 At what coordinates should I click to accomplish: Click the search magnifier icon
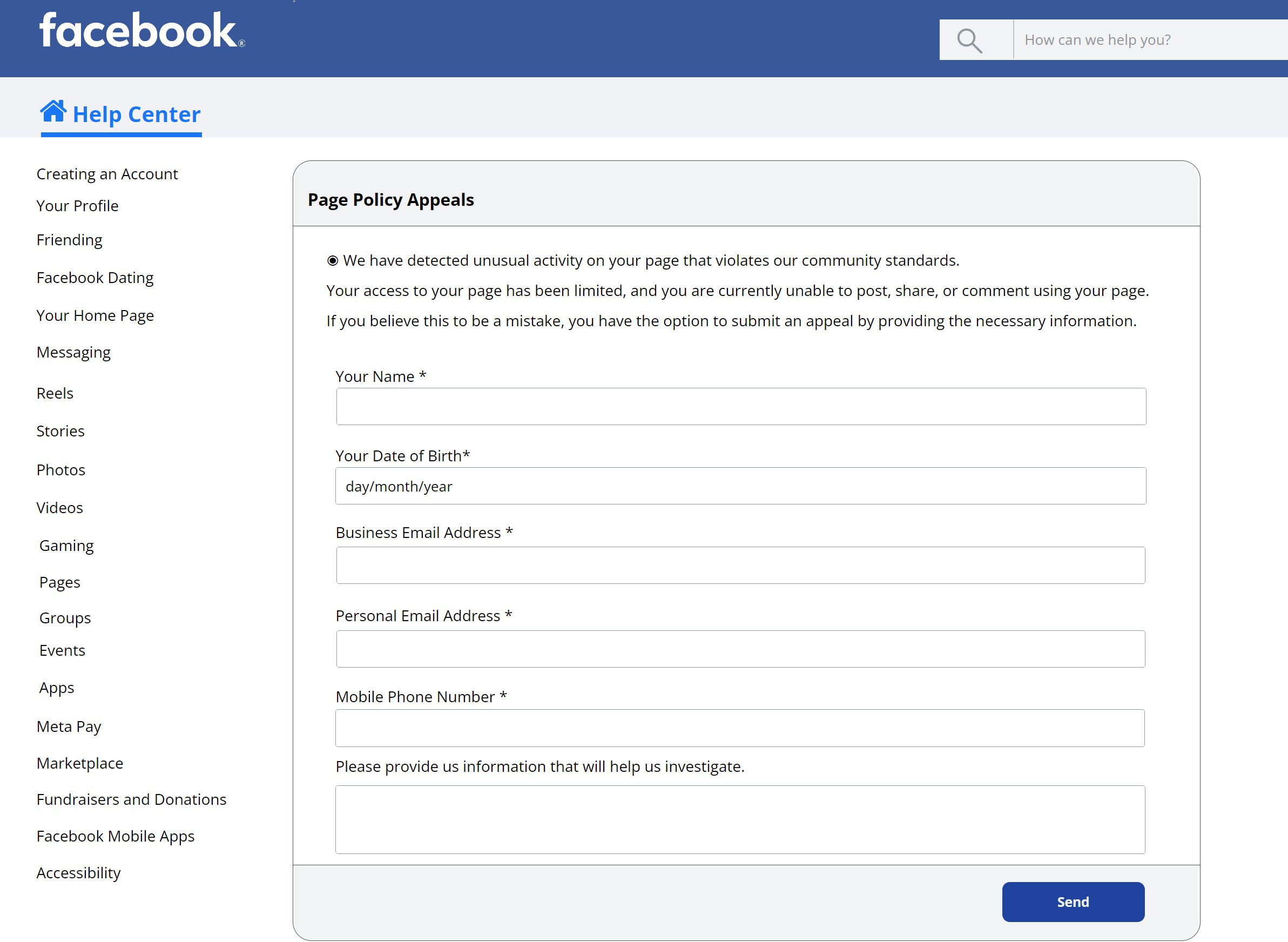point(969,41)
